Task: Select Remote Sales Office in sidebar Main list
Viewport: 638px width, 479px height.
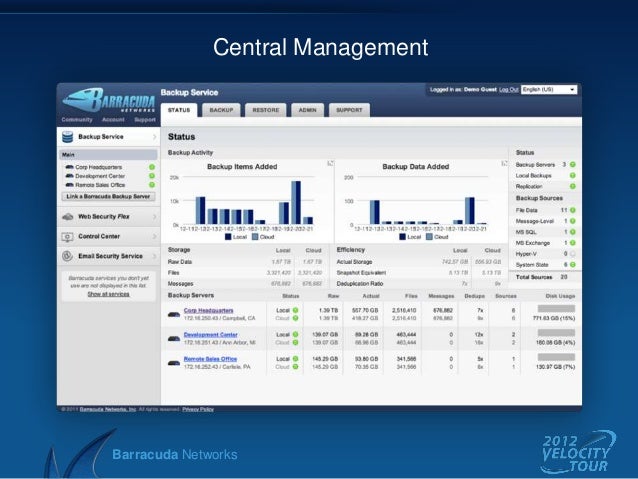Action: (100, 185)
